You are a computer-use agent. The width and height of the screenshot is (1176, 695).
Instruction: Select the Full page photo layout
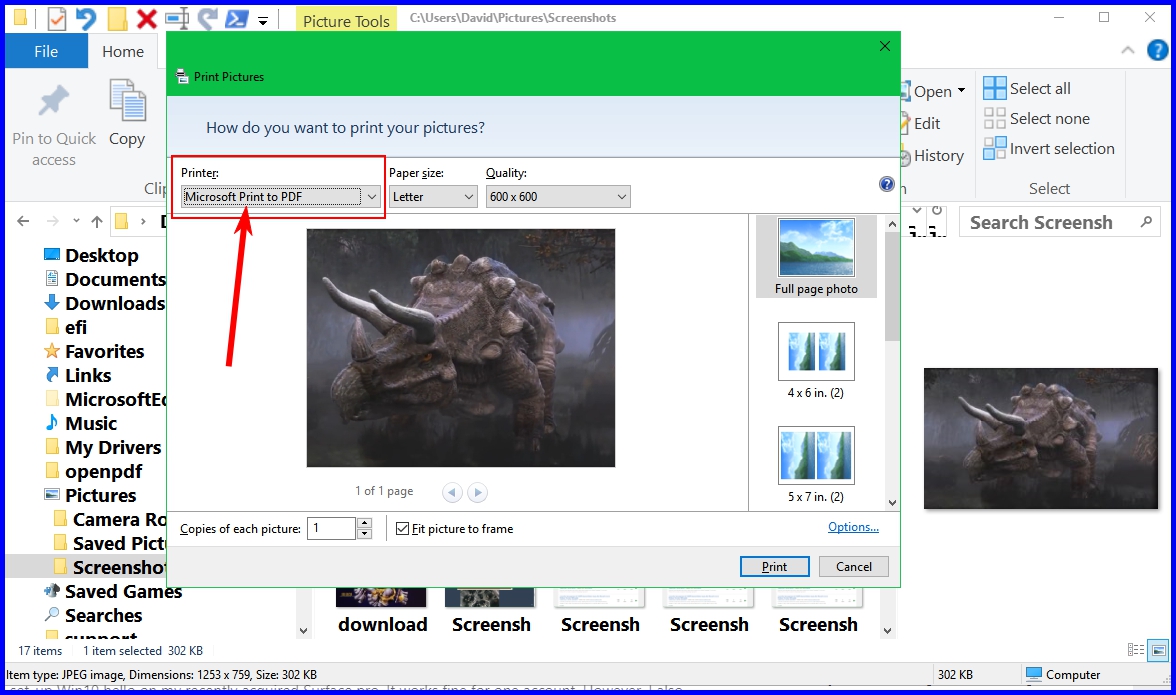tap(816, 256)
